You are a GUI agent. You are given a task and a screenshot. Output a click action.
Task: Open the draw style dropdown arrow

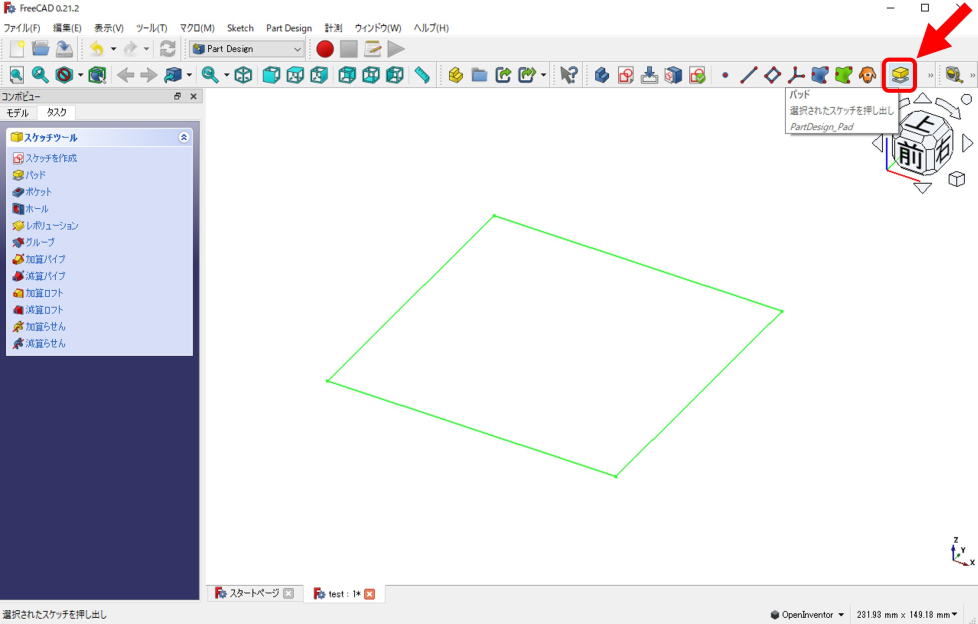[x=80, y=75]
